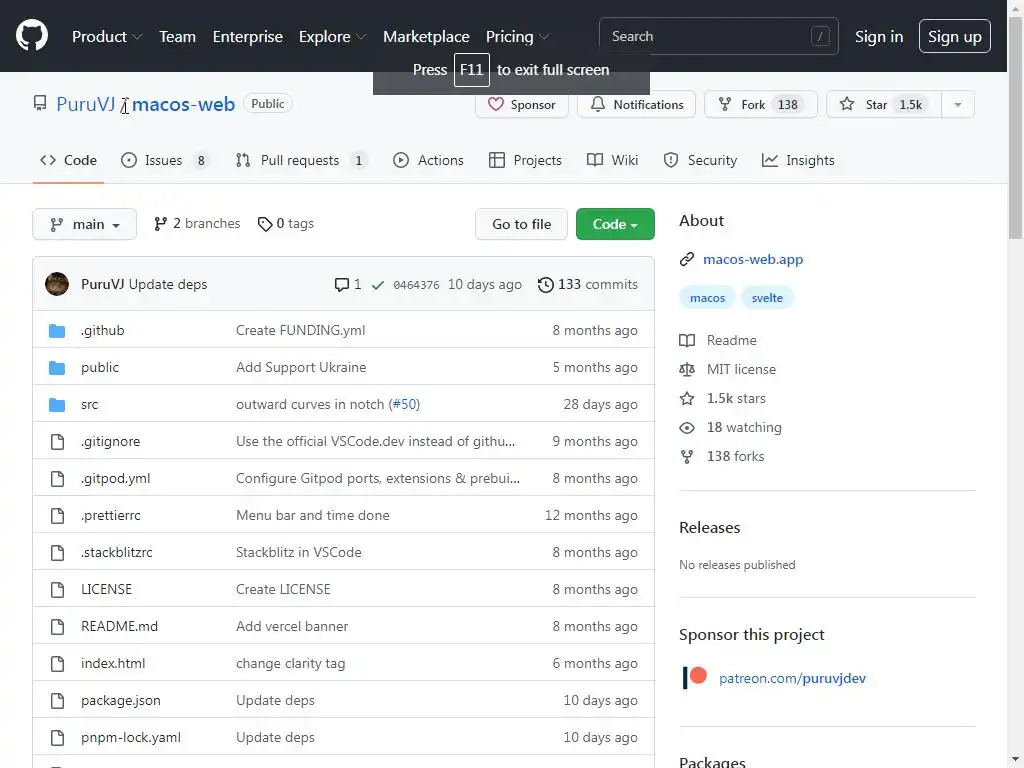Click the history clock icon for commits
The width and height of the screenshot is (1024, 768).
(x=545, y=285)
